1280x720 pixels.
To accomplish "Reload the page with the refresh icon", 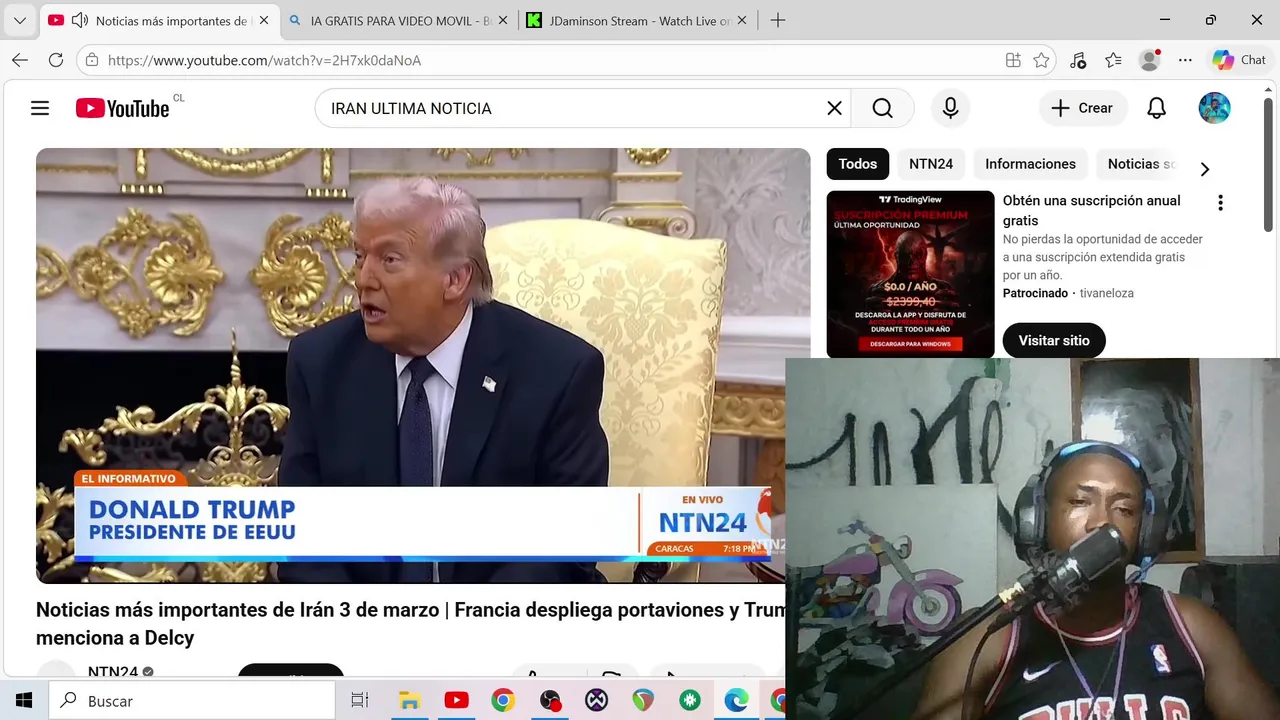I will click(56, 60).
